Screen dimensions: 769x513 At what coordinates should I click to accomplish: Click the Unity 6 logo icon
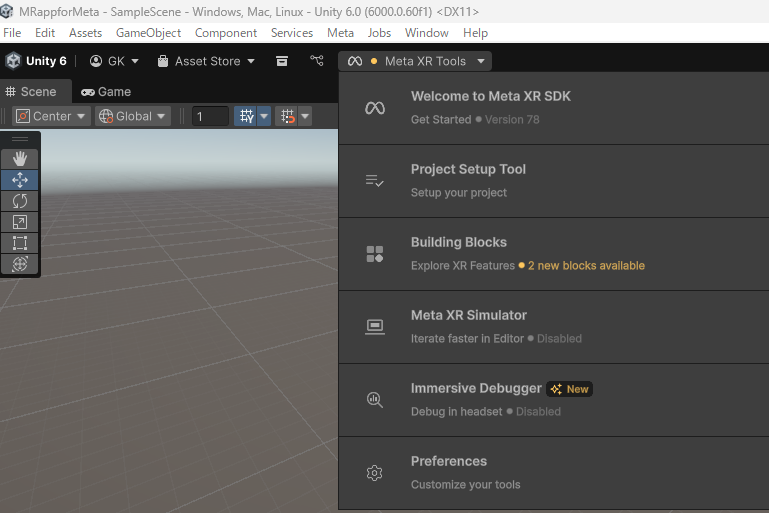(13, 61)
